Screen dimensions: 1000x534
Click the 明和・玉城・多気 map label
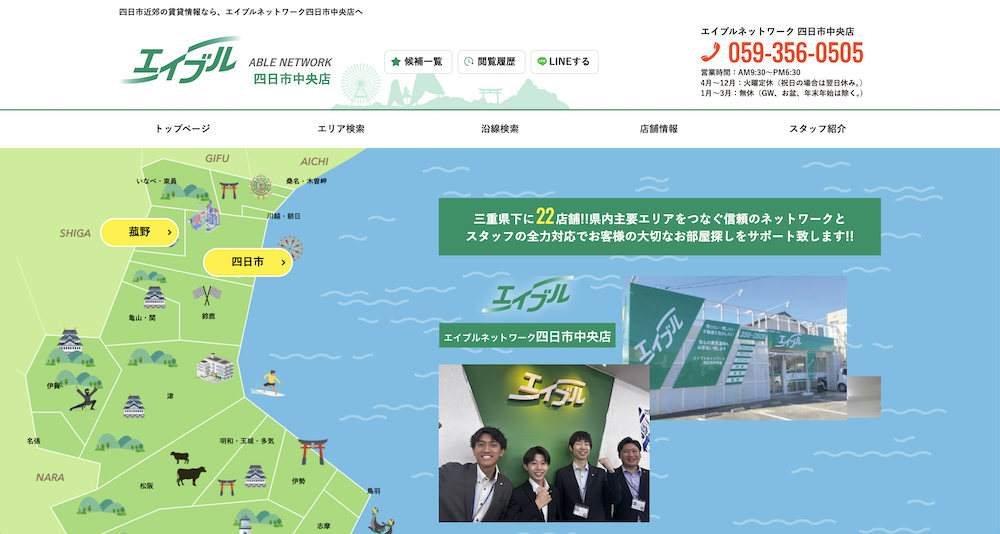pos(247,441)
